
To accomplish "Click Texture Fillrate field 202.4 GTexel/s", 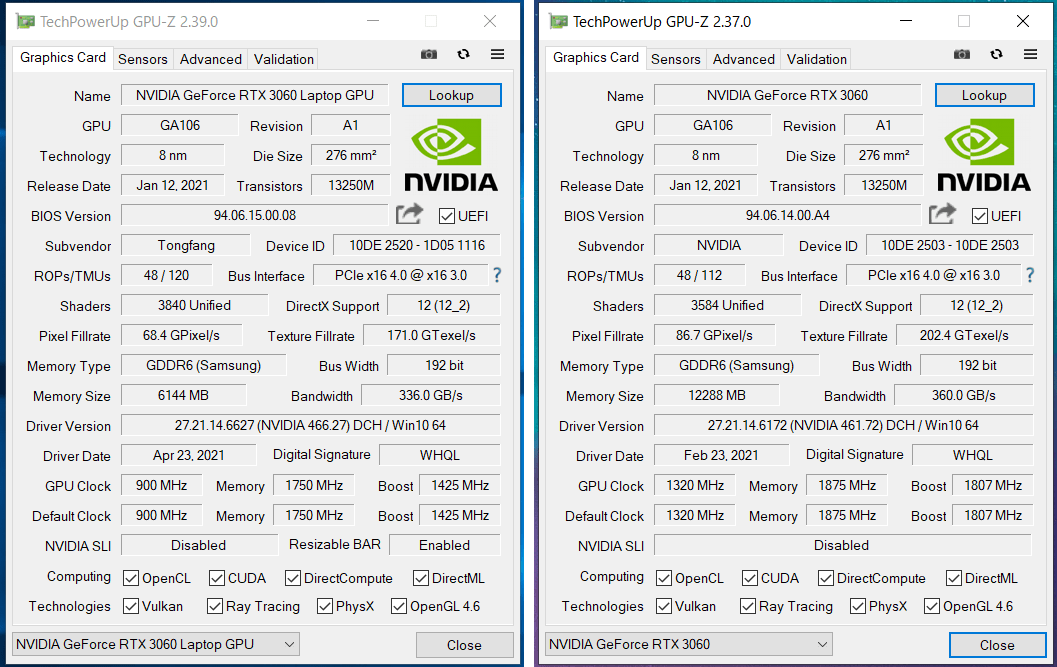I will [x=965, y=336].
